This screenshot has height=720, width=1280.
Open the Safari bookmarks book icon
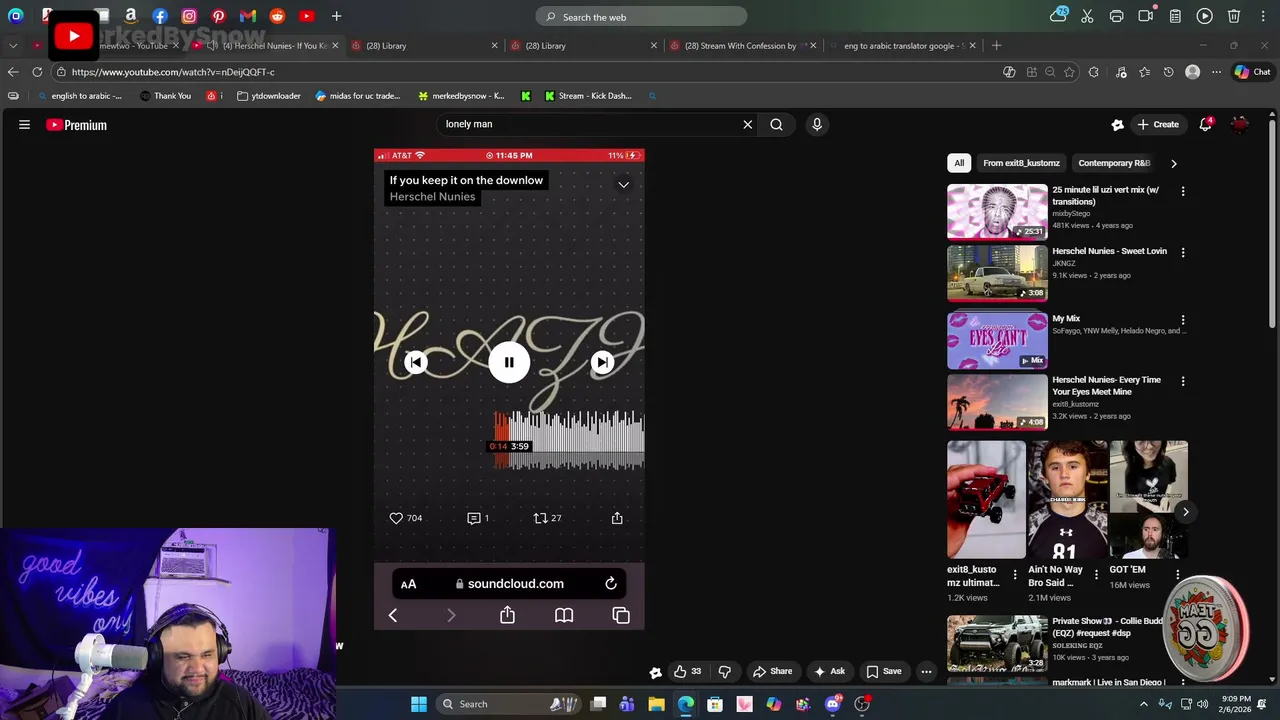tap(564, 616)
